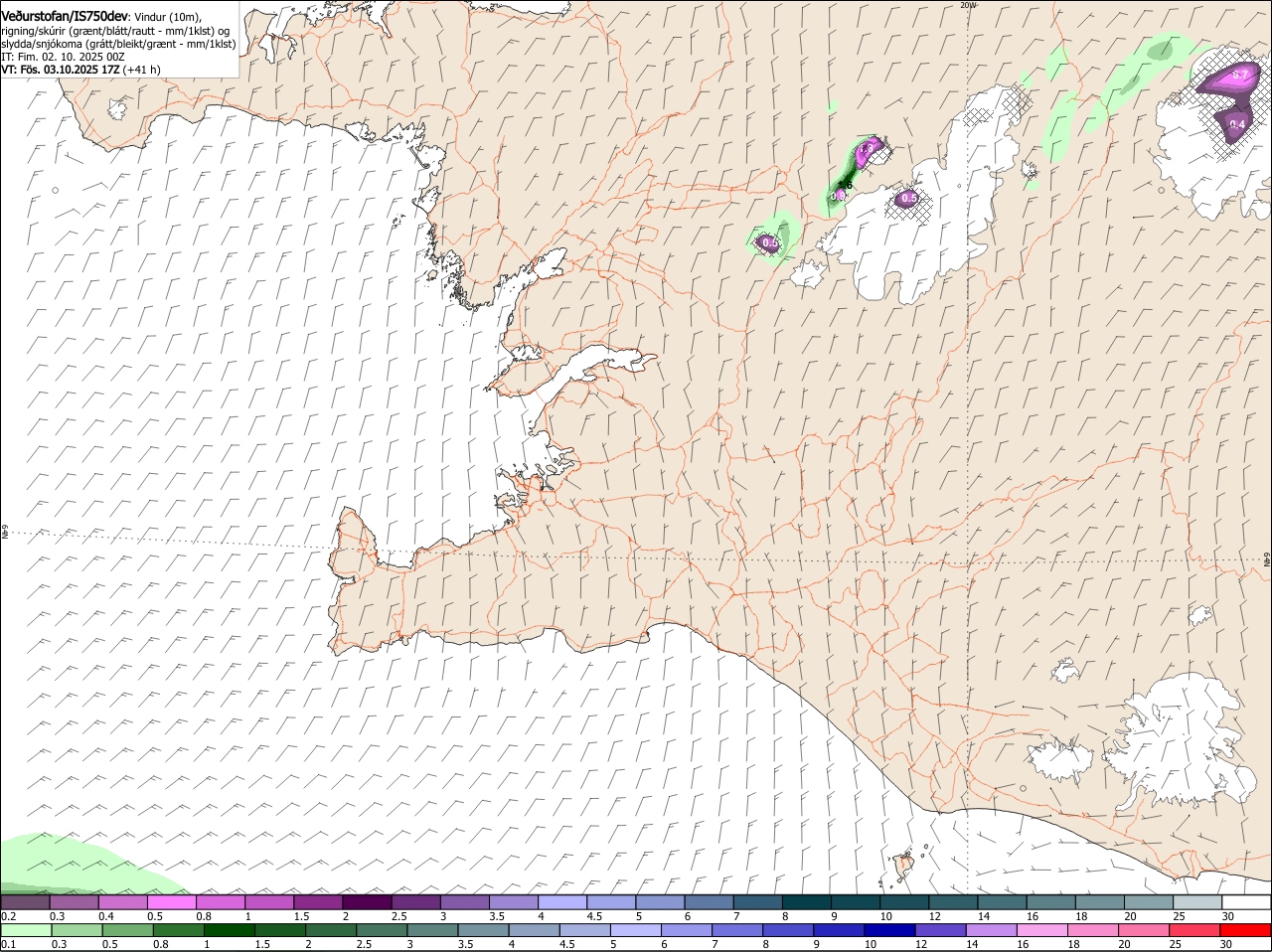Click the '(+41 h)' forecast offset text
This screenshot has height=952, width=1272.
point(143,70)
